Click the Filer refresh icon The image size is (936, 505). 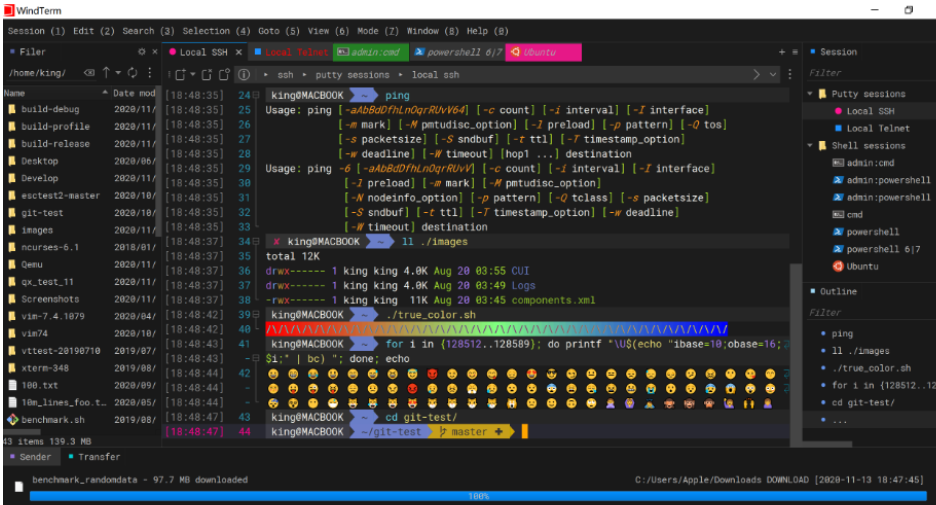pyautogui.click(x=133, y=73)
